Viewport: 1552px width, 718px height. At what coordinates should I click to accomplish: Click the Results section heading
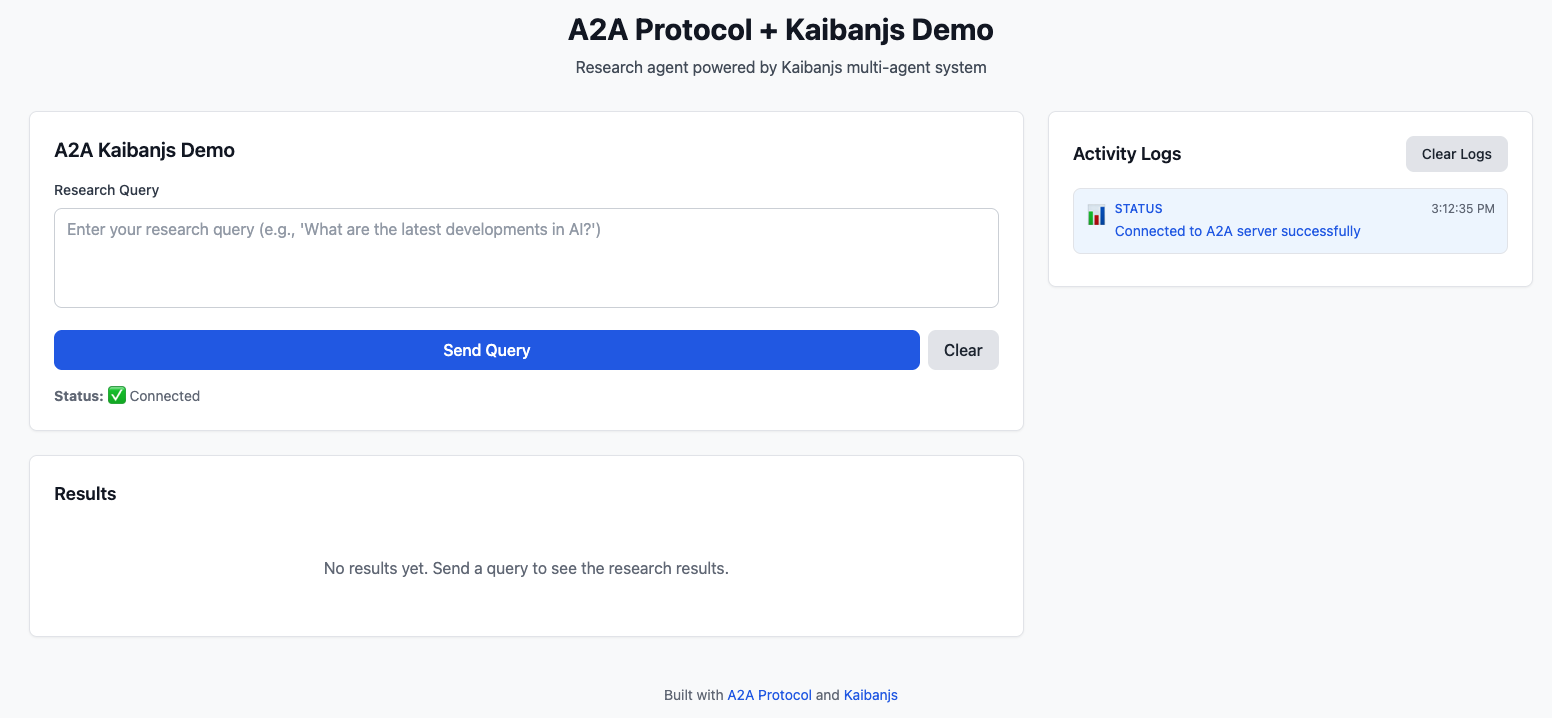pos(85,494)
